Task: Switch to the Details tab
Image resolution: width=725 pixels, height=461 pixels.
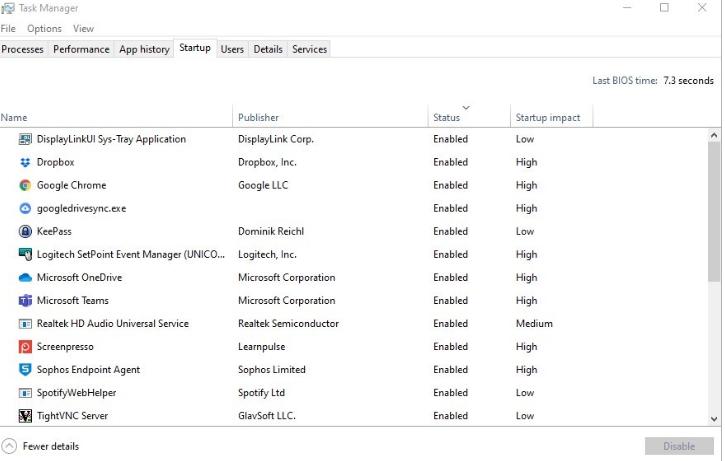Action: 268,49
